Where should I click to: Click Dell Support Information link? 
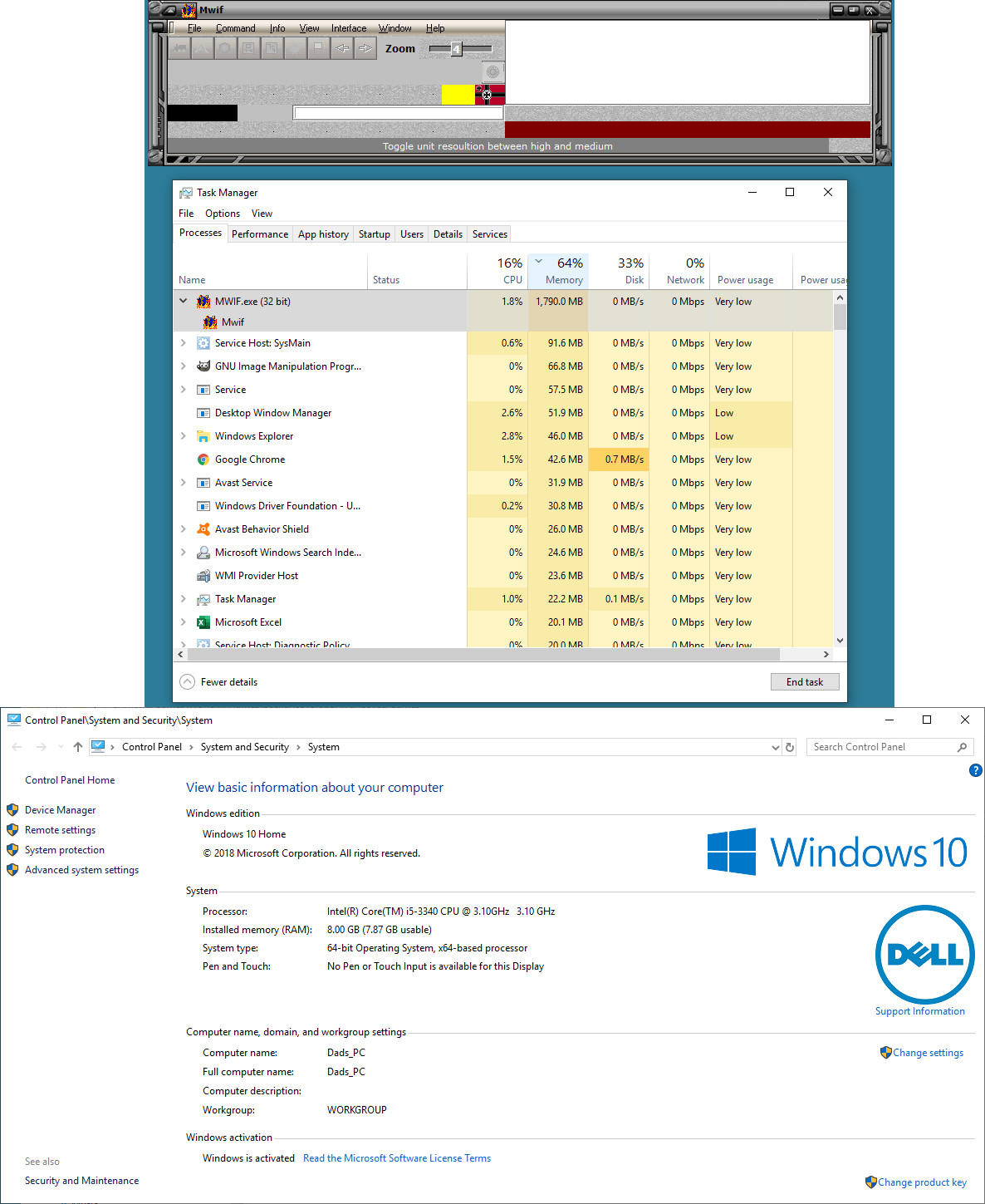pyautogui.click(x=920, y=1011)
